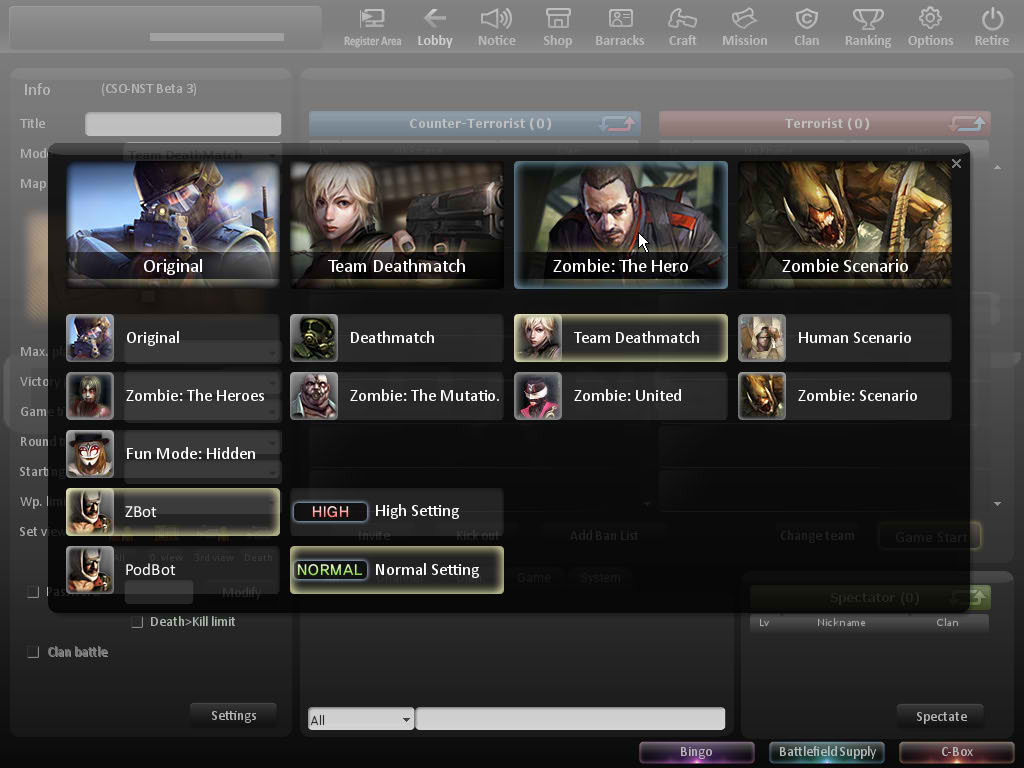Viewport: 1024px width, 768px height.
Task: Enable High Setting difficulty
Action: (397, 511)
